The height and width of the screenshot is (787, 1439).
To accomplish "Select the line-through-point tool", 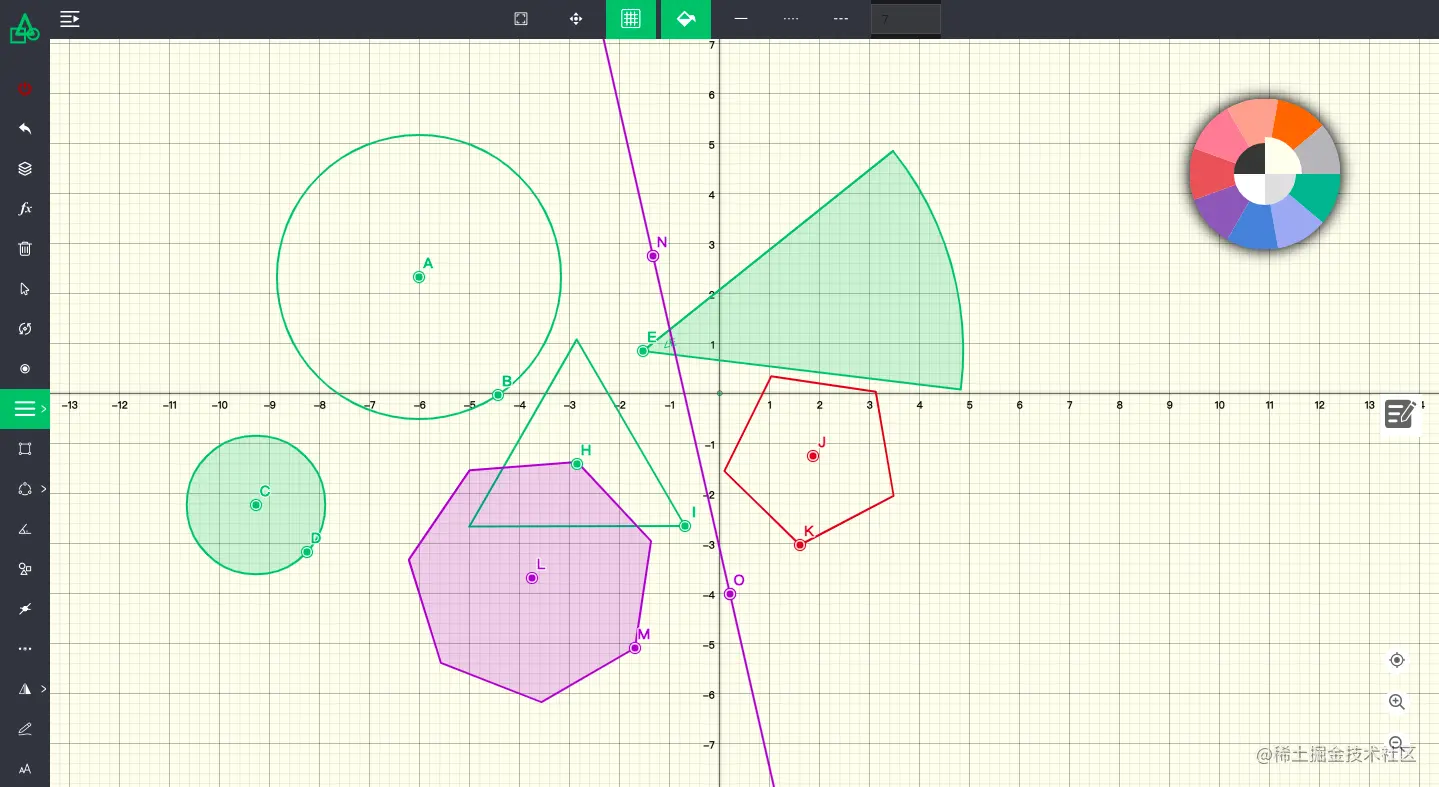I will pyautogui.click(x=25, y=609).
